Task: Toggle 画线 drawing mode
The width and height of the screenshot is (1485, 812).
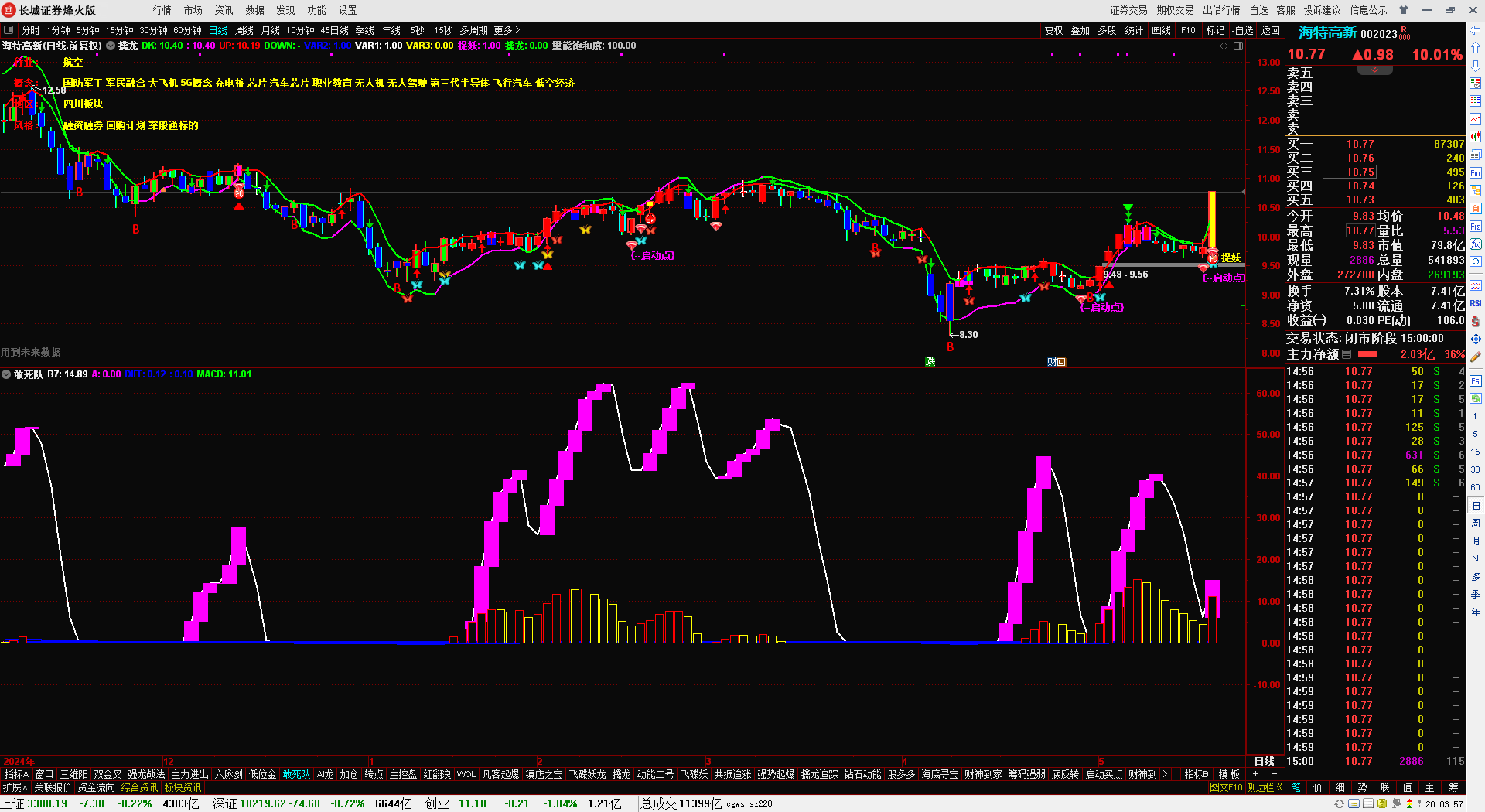Action: 1161,30
